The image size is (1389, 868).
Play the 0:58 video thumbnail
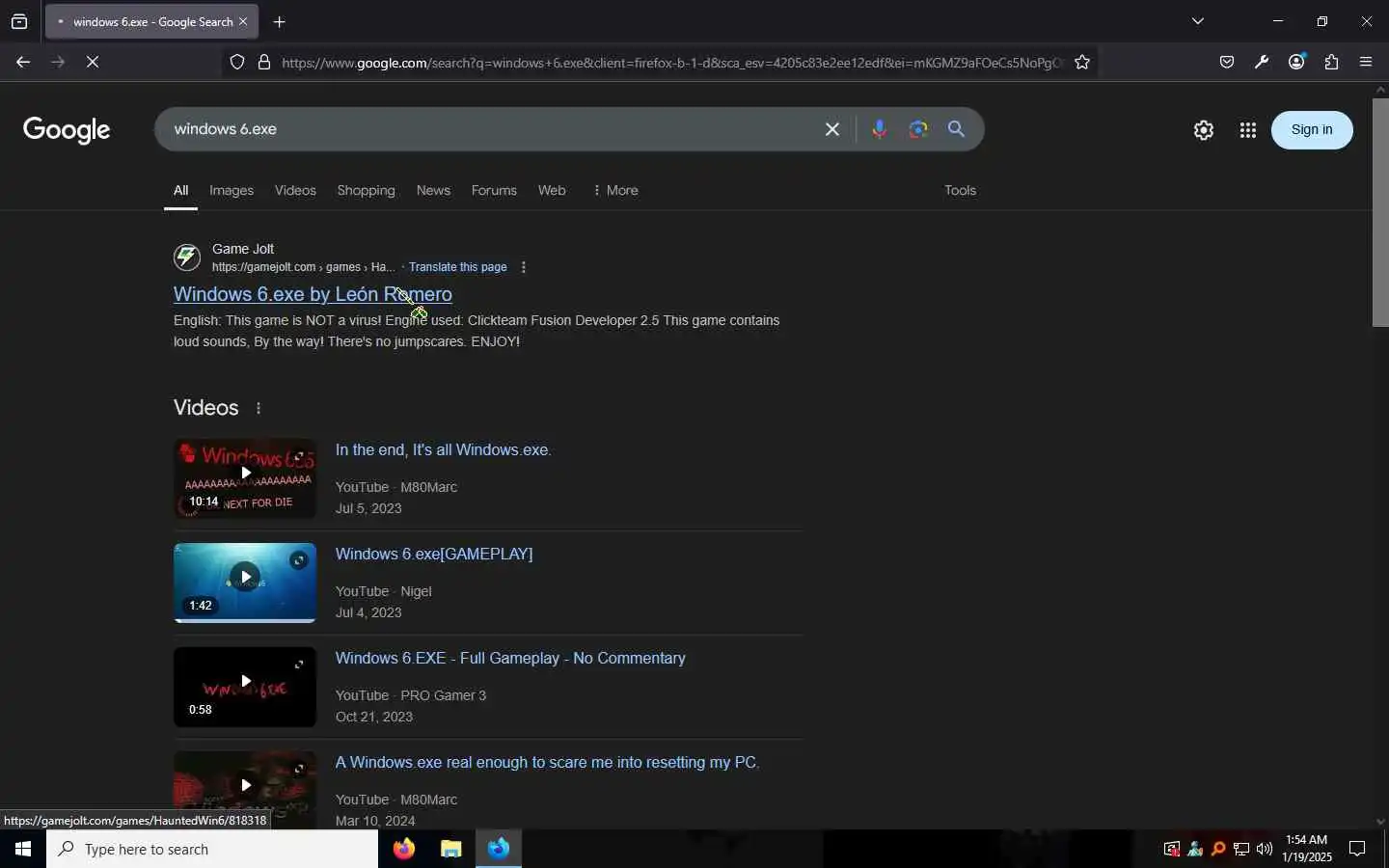(x=245, y=688)
